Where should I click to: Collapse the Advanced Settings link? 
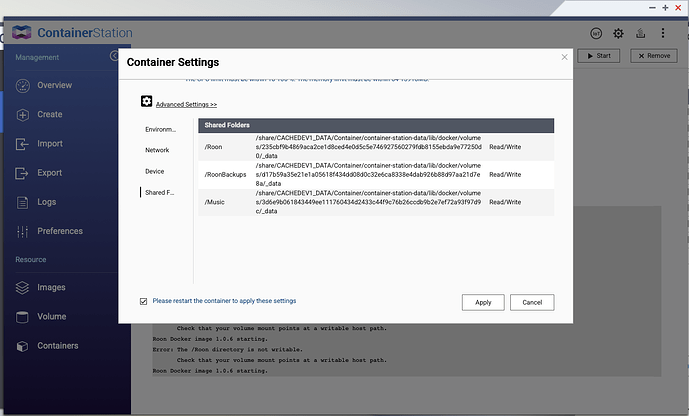pos(186,105)
